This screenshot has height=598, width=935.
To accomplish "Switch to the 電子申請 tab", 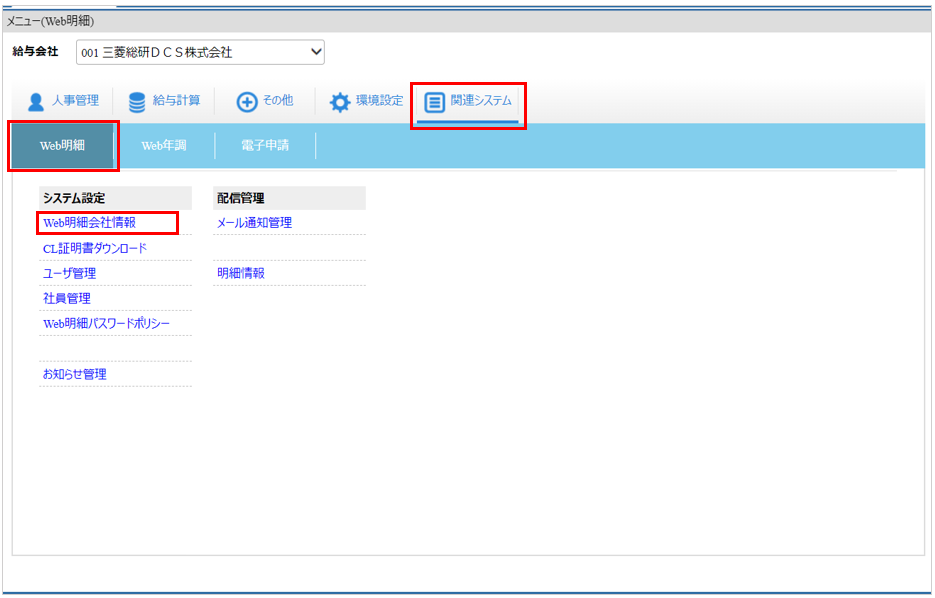I will tap(265, 146).
